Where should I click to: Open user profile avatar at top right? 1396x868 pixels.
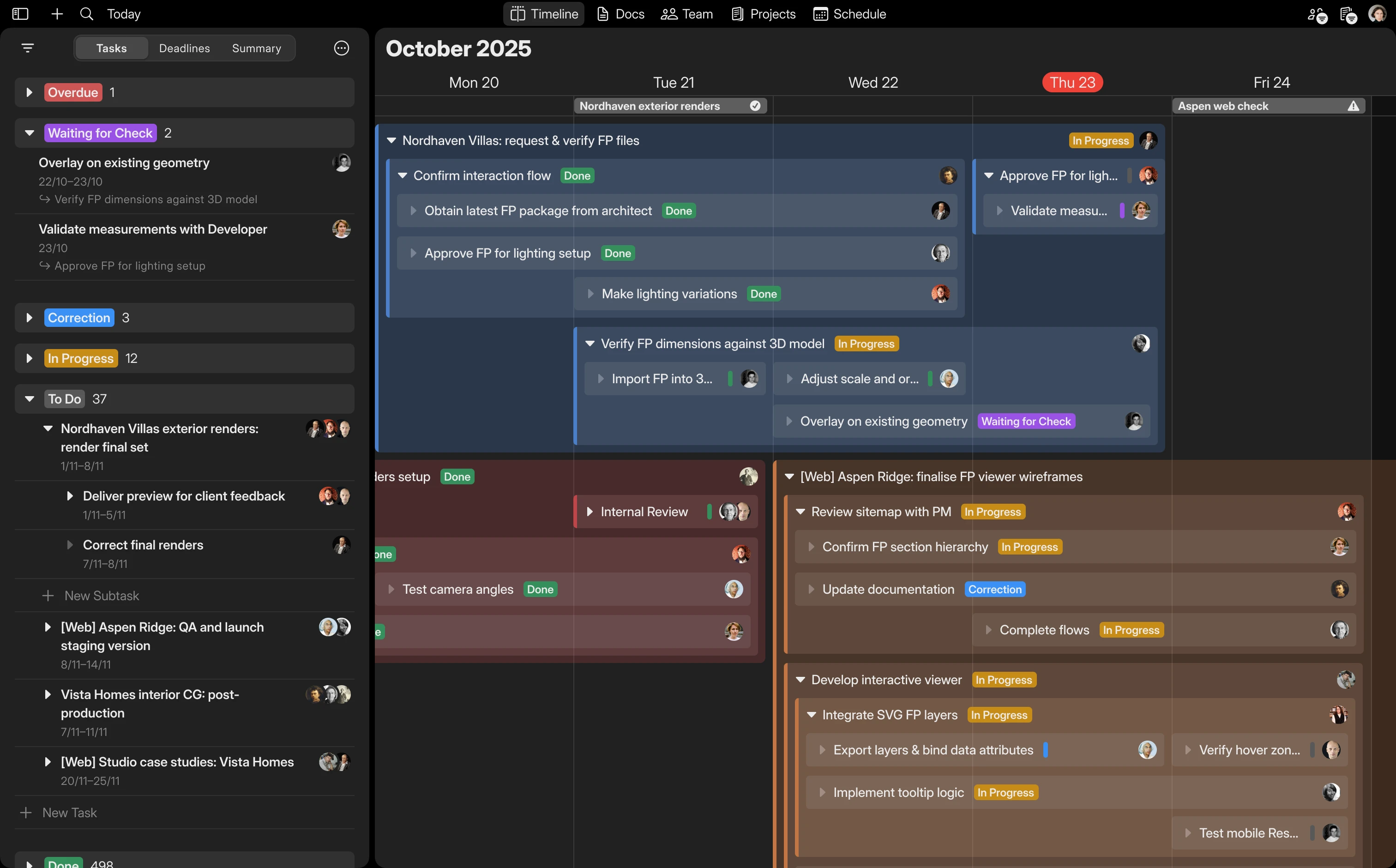click(x=1378, y=14)
